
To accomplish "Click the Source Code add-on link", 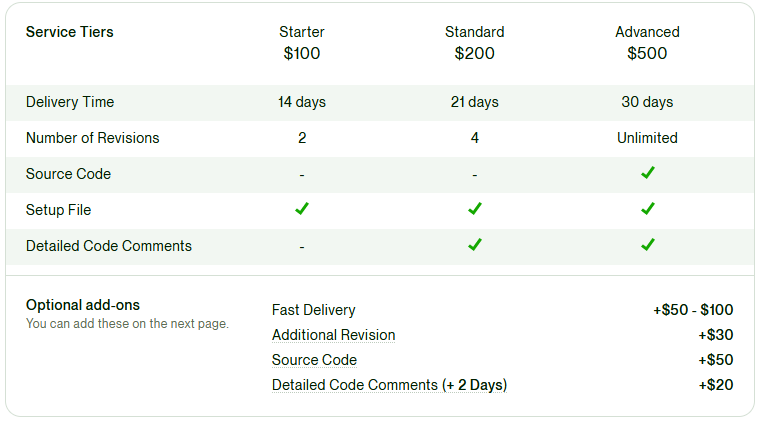I will click(314, 360).
